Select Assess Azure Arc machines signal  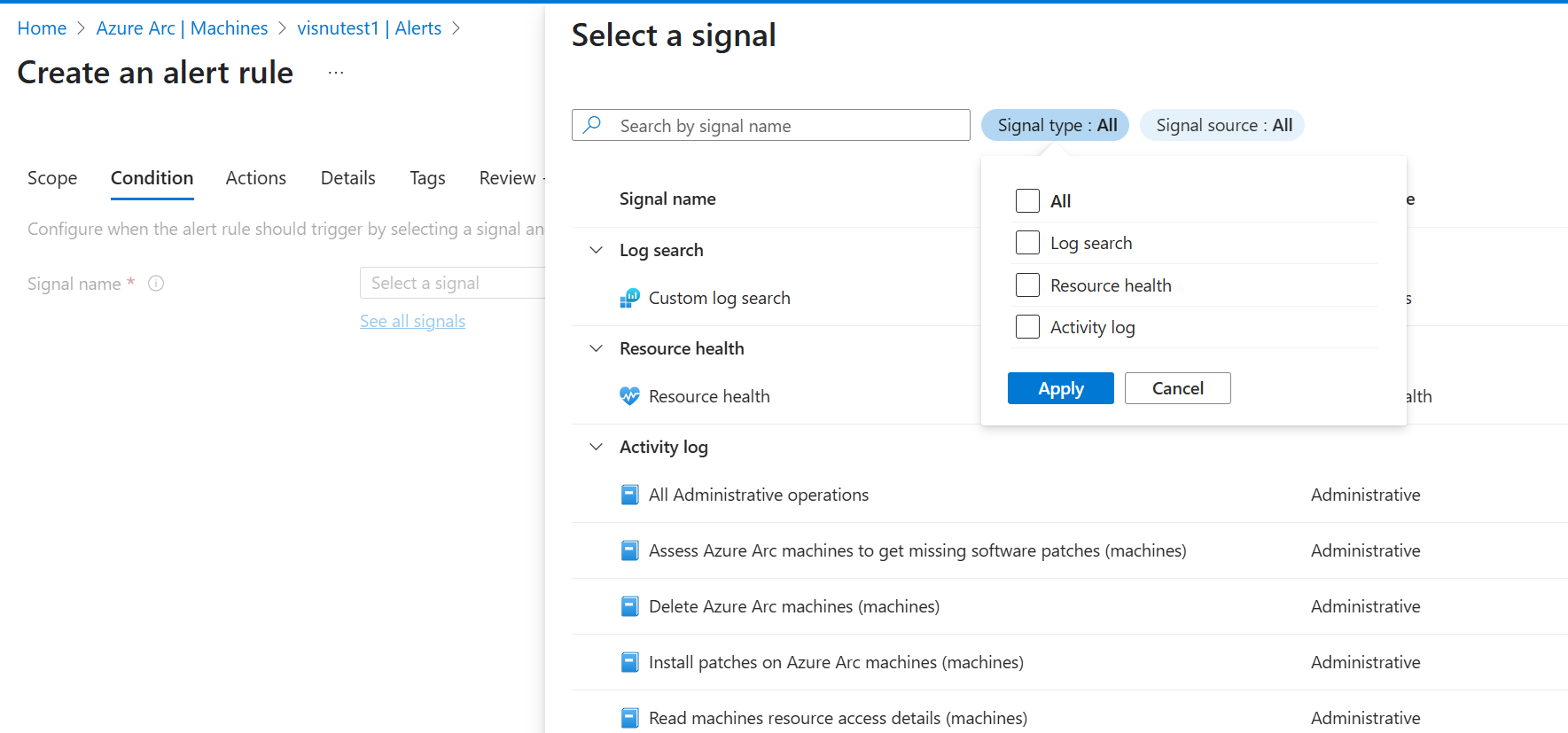click(917, 550)
